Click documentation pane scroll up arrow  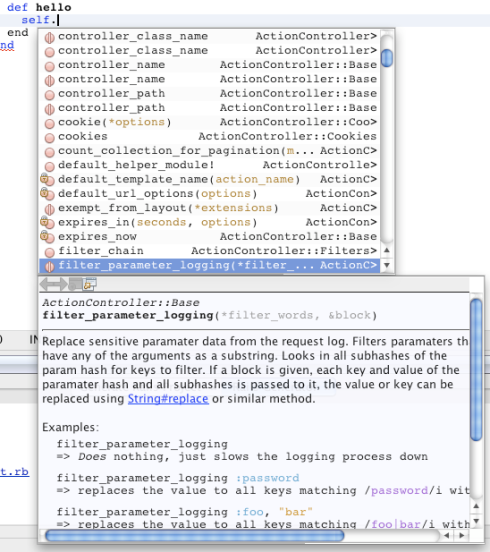point(476,506)
